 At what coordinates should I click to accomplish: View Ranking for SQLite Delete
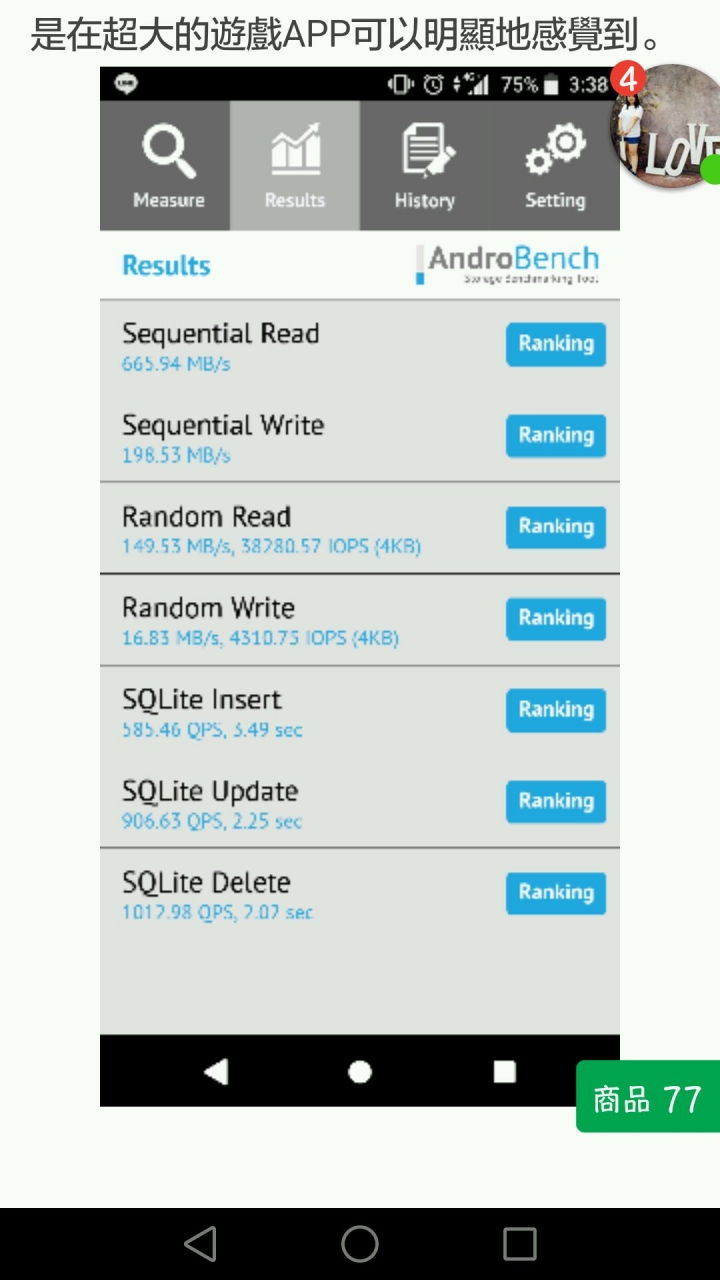[x=556, y=893]
